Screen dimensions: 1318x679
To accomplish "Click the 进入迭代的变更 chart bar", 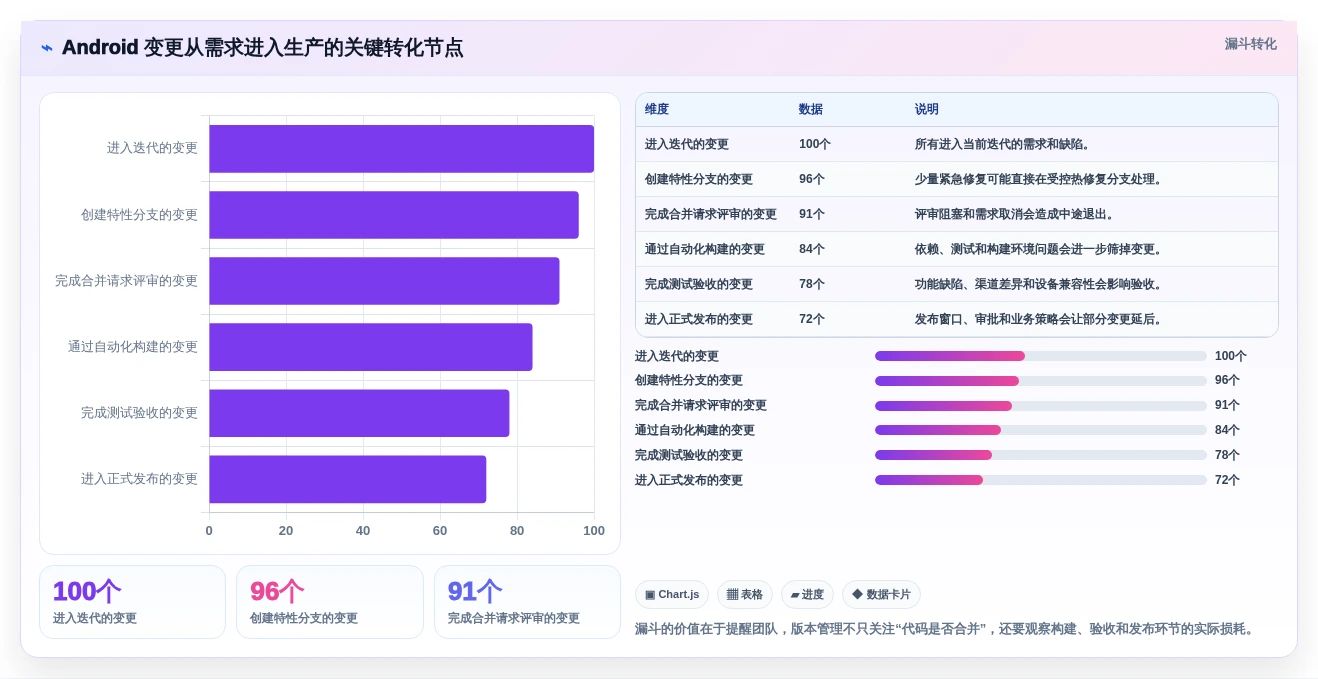I will pyautogui.click(x=401, y=149).
